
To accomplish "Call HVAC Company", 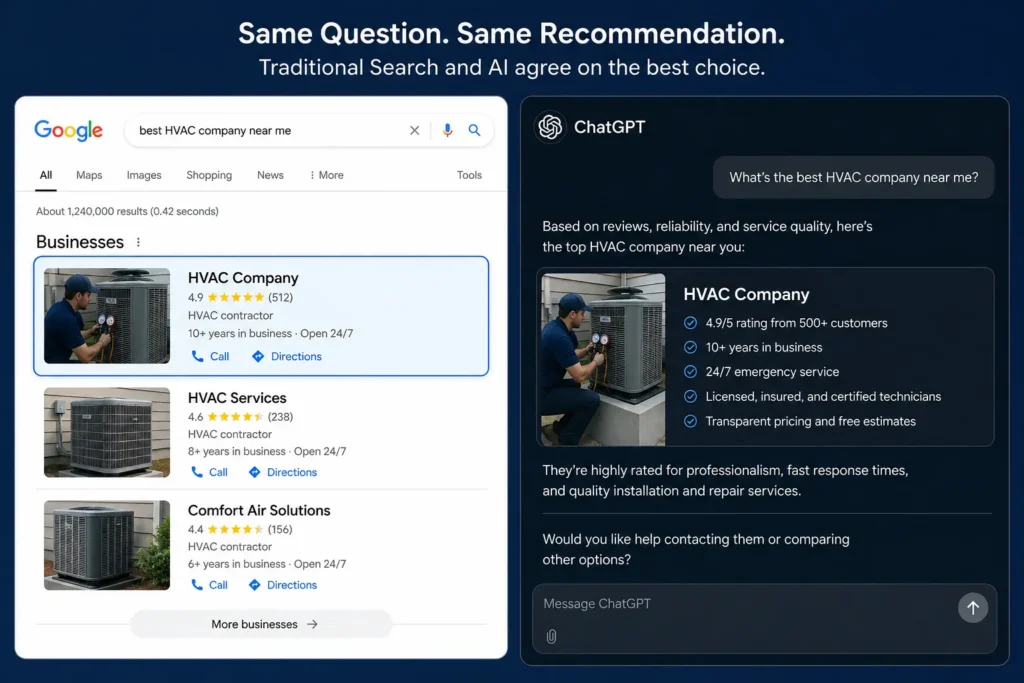I will (x=210, y=357).
